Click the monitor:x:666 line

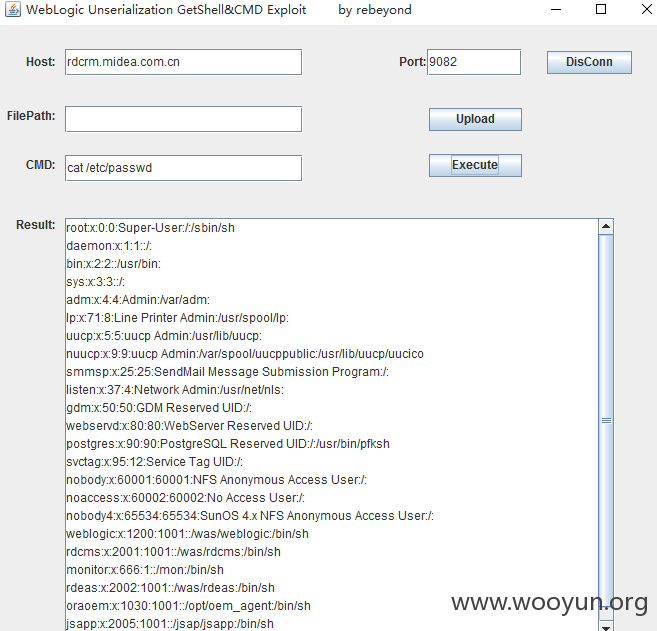pyautogui.click(x=145, y=570)
